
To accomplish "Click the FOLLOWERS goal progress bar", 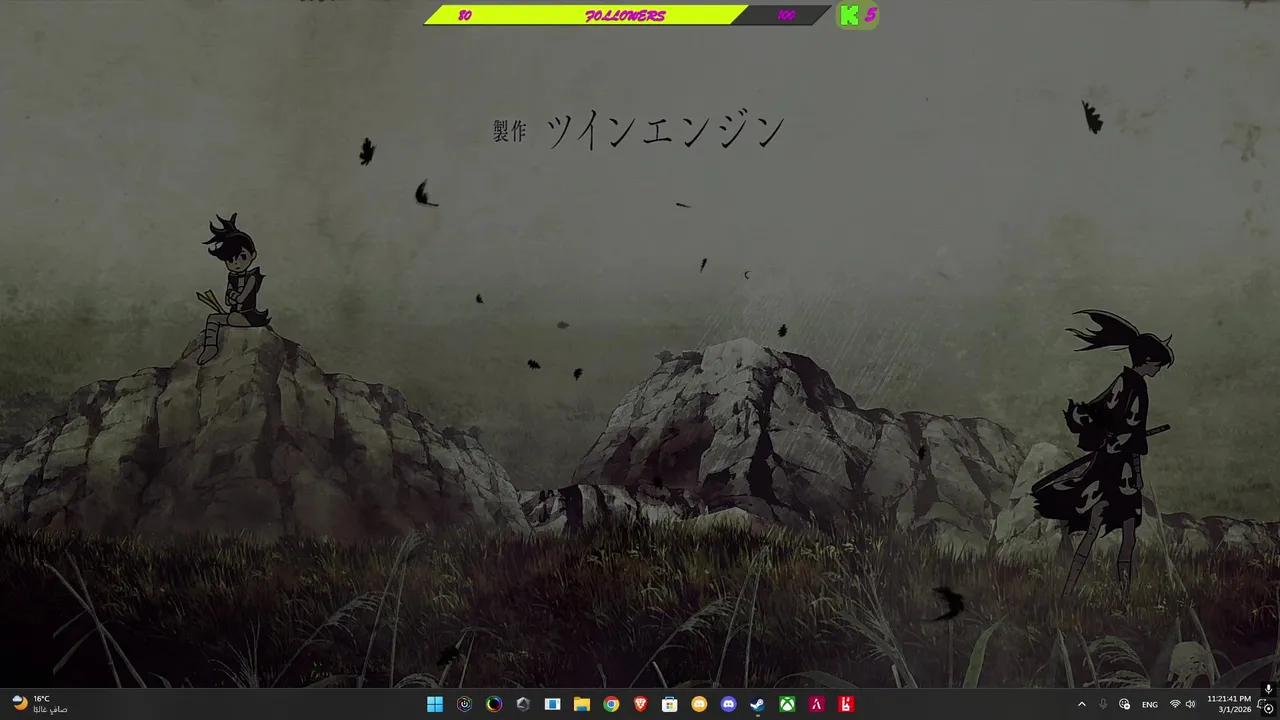I will point(627,15).
